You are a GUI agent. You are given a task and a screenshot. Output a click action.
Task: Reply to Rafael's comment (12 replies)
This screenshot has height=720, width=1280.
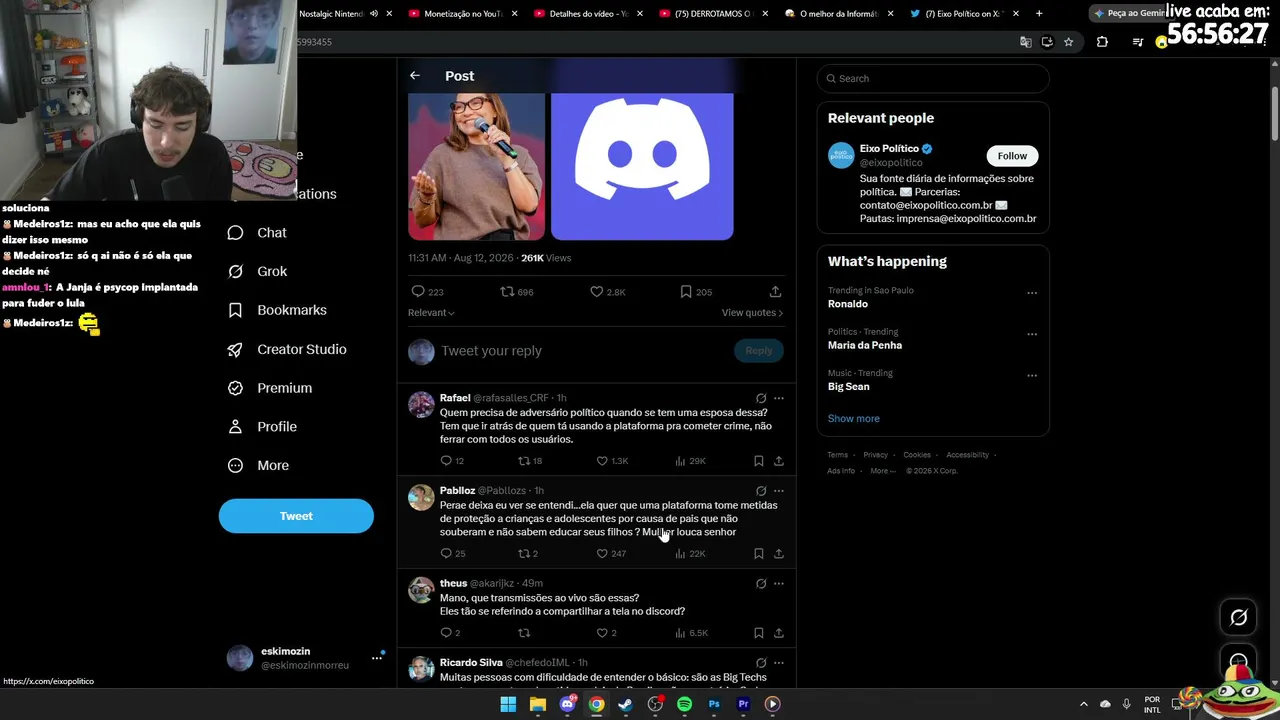446,461
